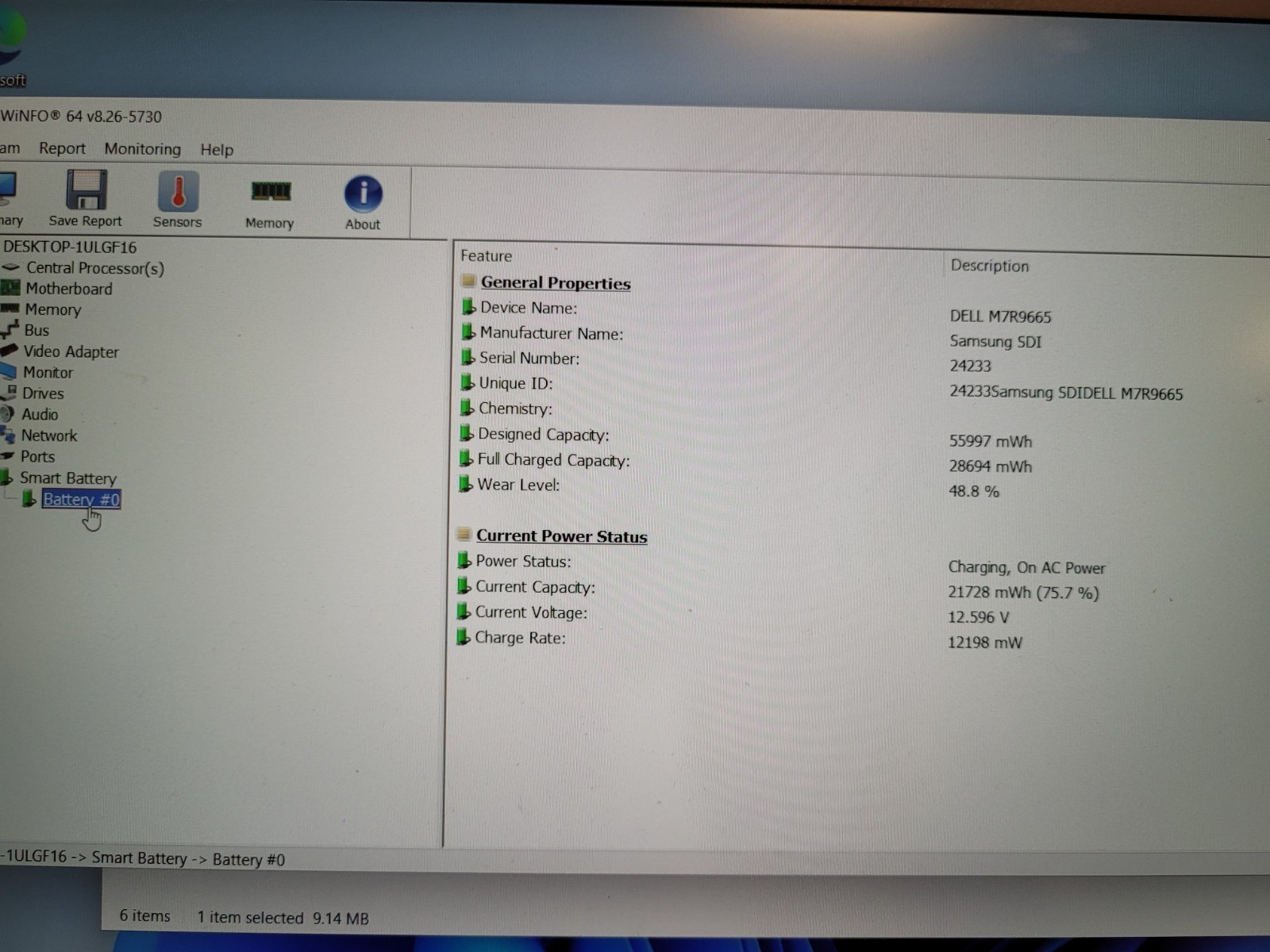Viewport: 1270px width, 952px height.
Task: Click the Samsung SDI manufacturer value
Action: [x=995, y=341]
